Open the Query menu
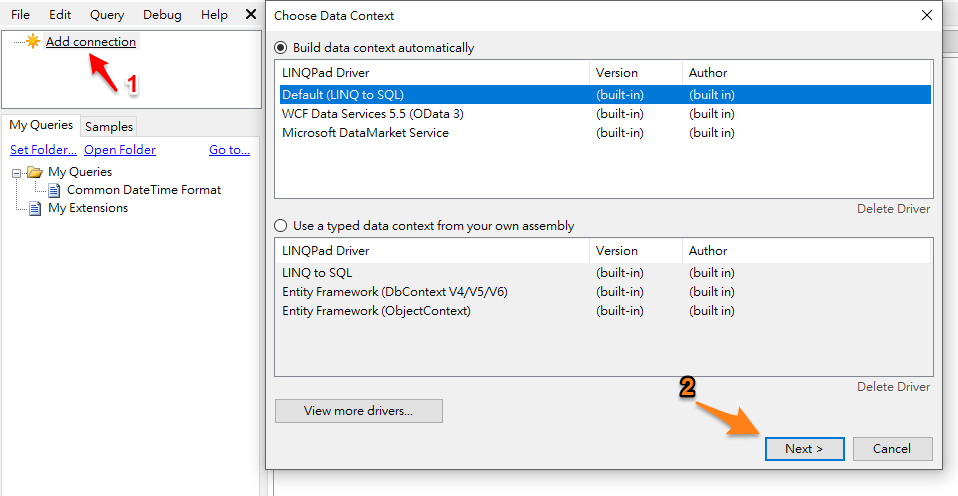 pyautogui.click(x=107, y=15)
